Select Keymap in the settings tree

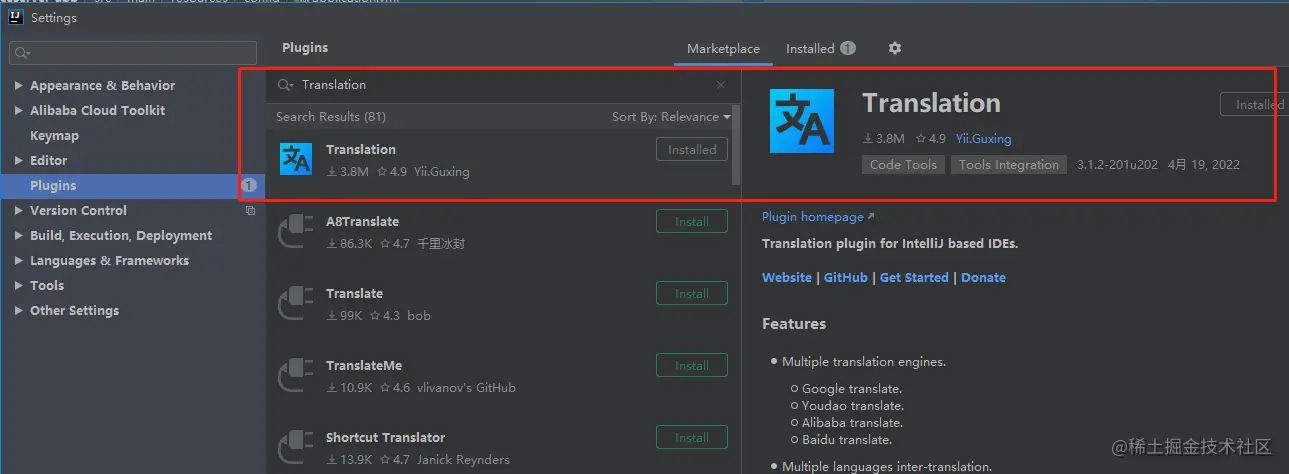tap(54, 136)
